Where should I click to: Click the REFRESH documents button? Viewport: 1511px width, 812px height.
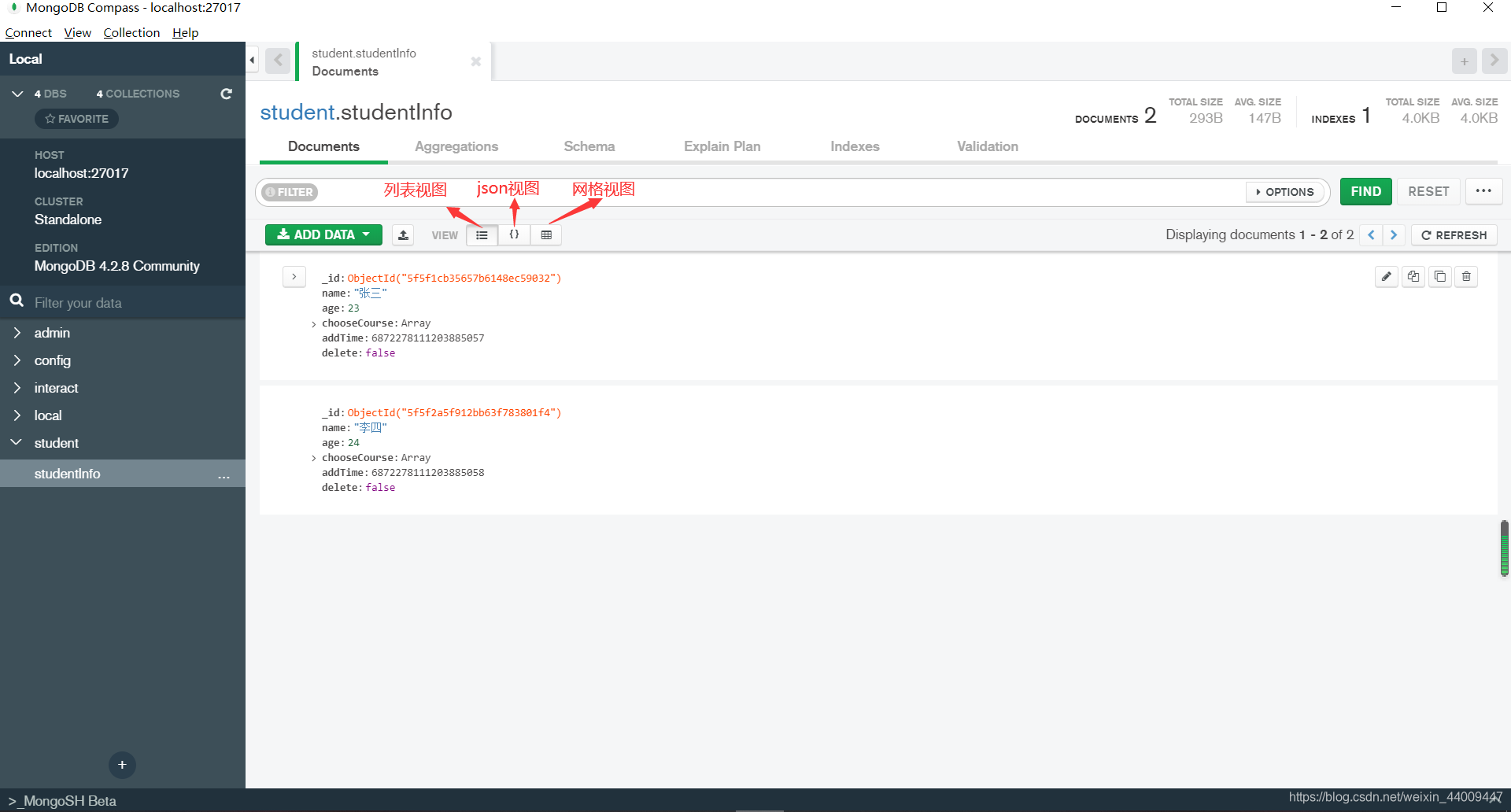(x=1454, y=234)
